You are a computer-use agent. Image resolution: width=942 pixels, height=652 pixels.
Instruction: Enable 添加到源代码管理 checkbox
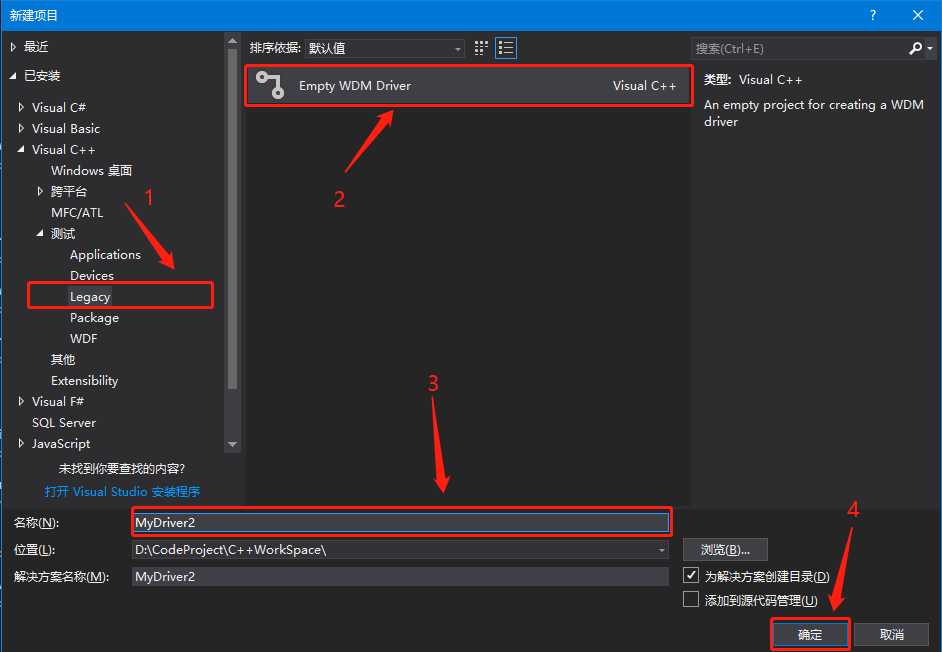pos(691,599)
